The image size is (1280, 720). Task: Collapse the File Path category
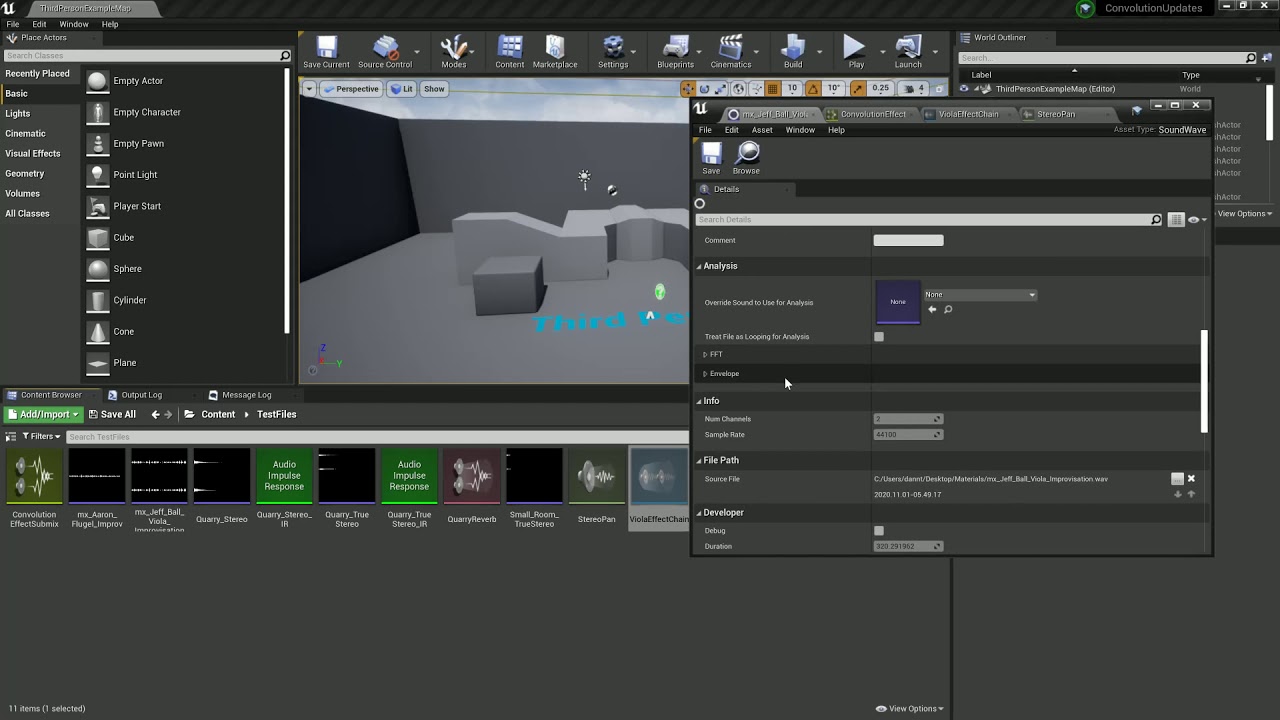click(699, 461)
